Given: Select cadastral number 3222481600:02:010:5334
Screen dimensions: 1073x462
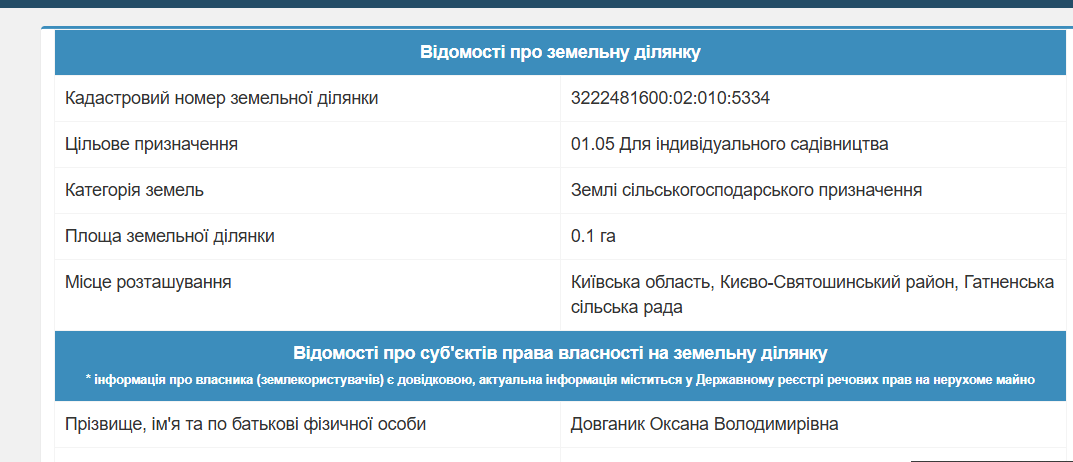Looking at the screenshot, I should point(670,98).
